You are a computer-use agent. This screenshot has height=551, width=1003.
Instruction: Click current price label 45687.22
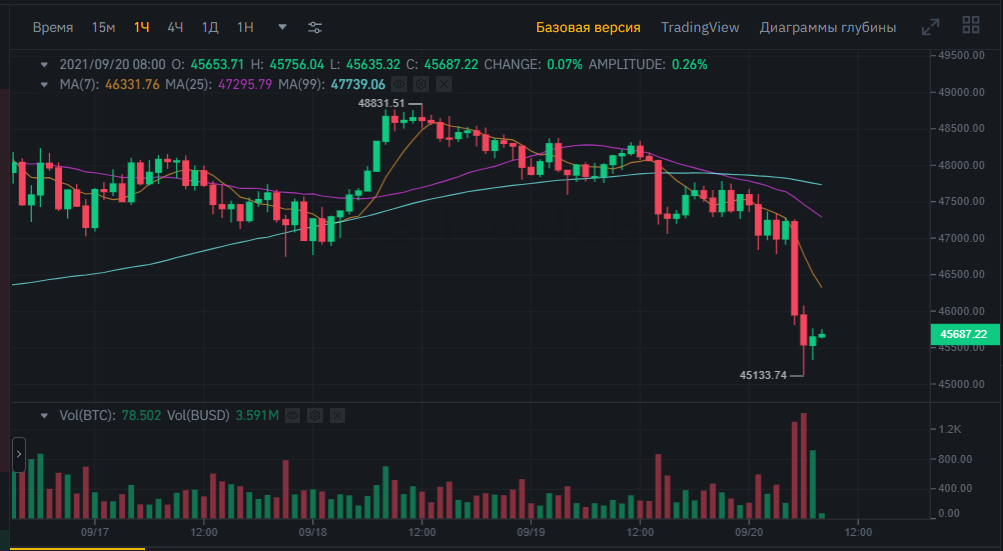coord(965,334)
